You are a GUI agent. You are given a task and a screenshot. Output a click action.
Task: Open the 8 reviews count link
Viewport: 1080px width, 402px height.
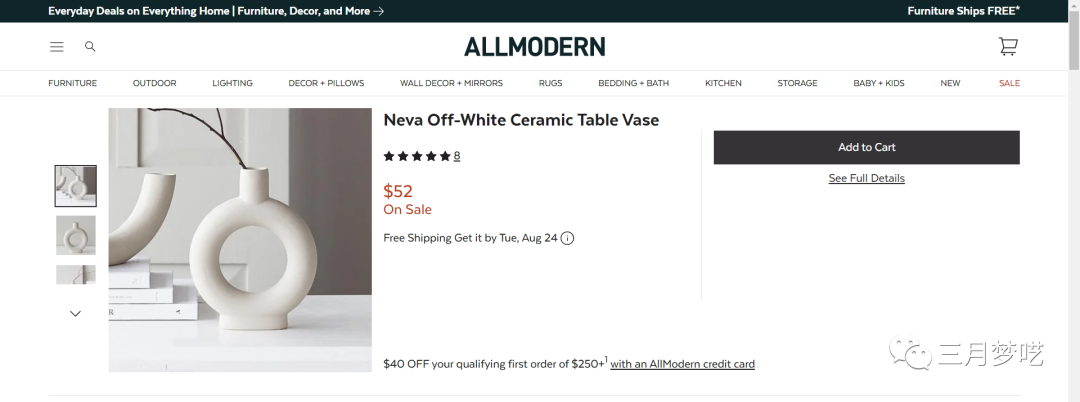click(x=457, y=156)
